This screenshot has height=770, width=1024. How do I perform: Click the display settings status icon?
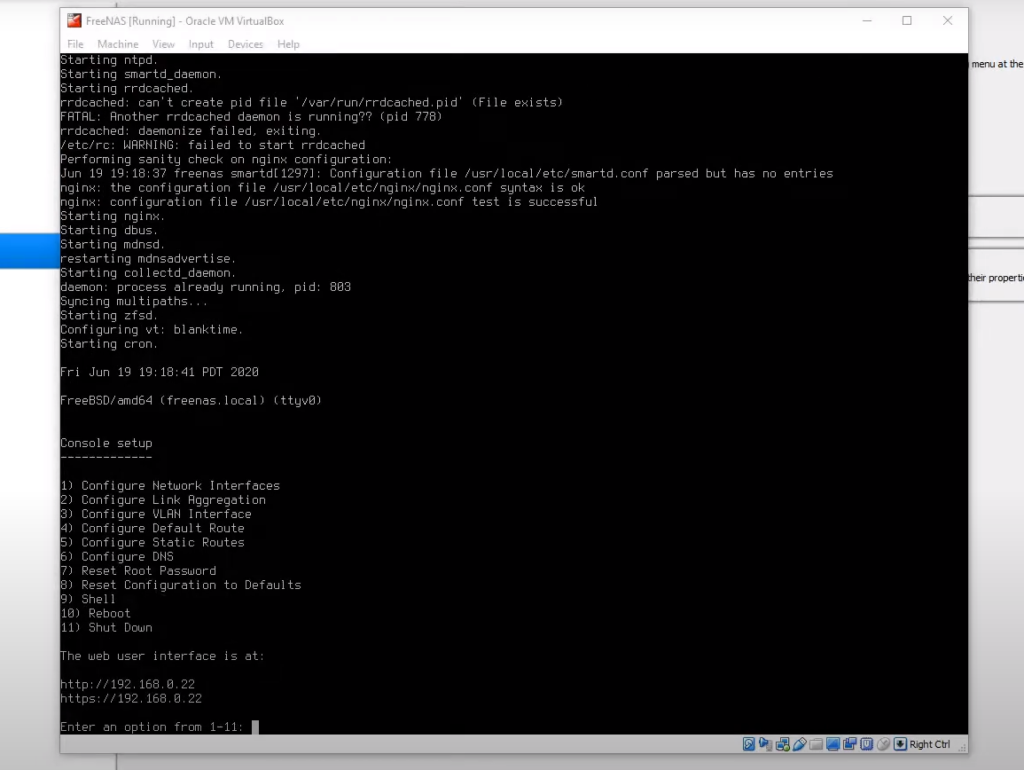[x=834, y=744]
